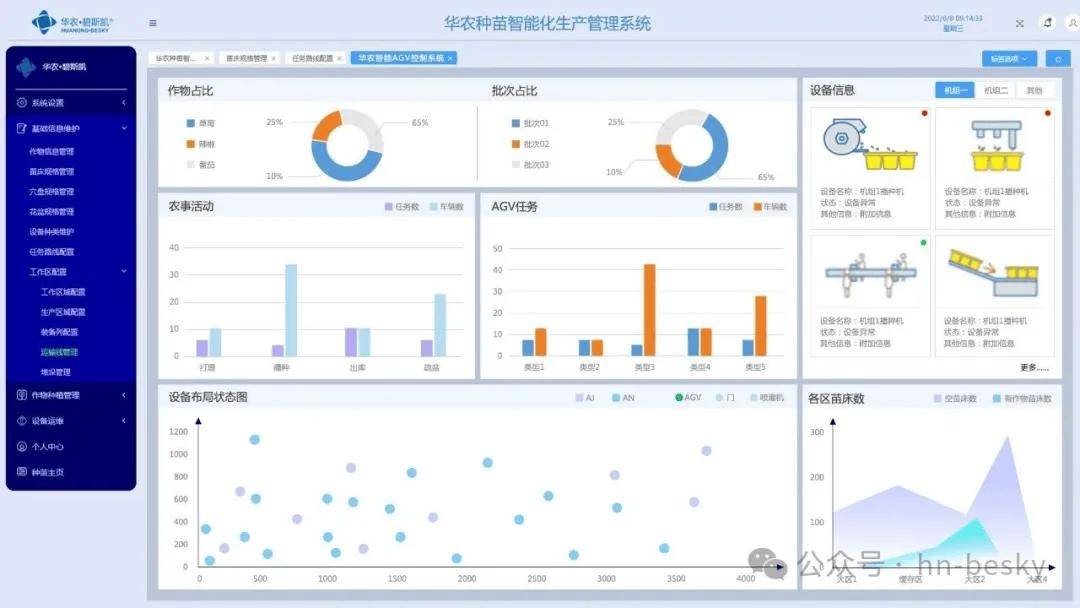Toggle the 喷灌机 legend entry
This screenshot has width=1080, height=608.
[767, 397]
